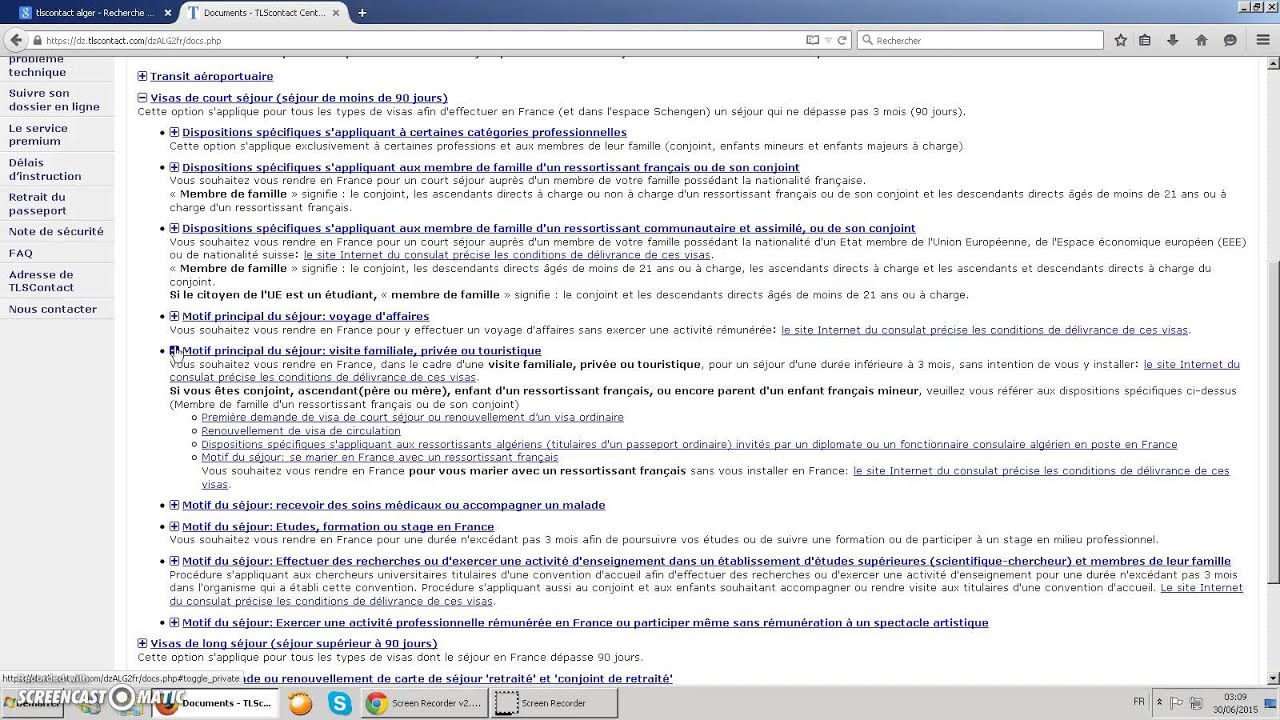Expand voyage d'affaires plus box
The image size is (1280, 720).
pos(174,316)
